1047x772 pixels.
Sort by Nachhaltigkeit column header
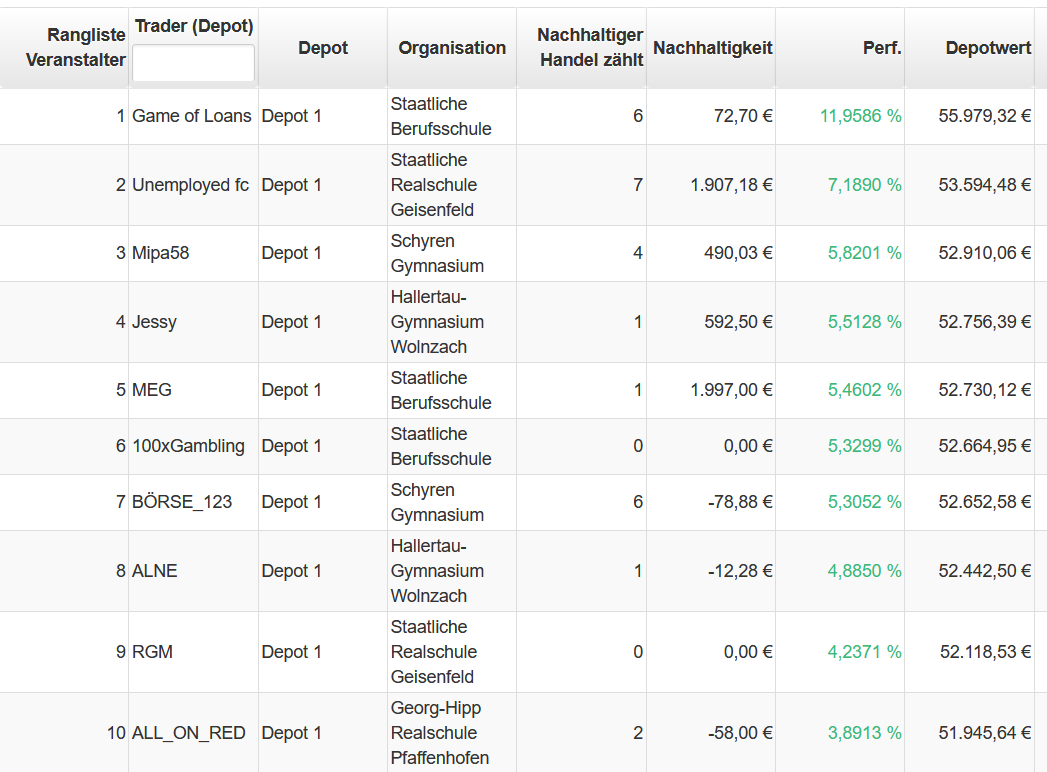(x=712, y=48)
